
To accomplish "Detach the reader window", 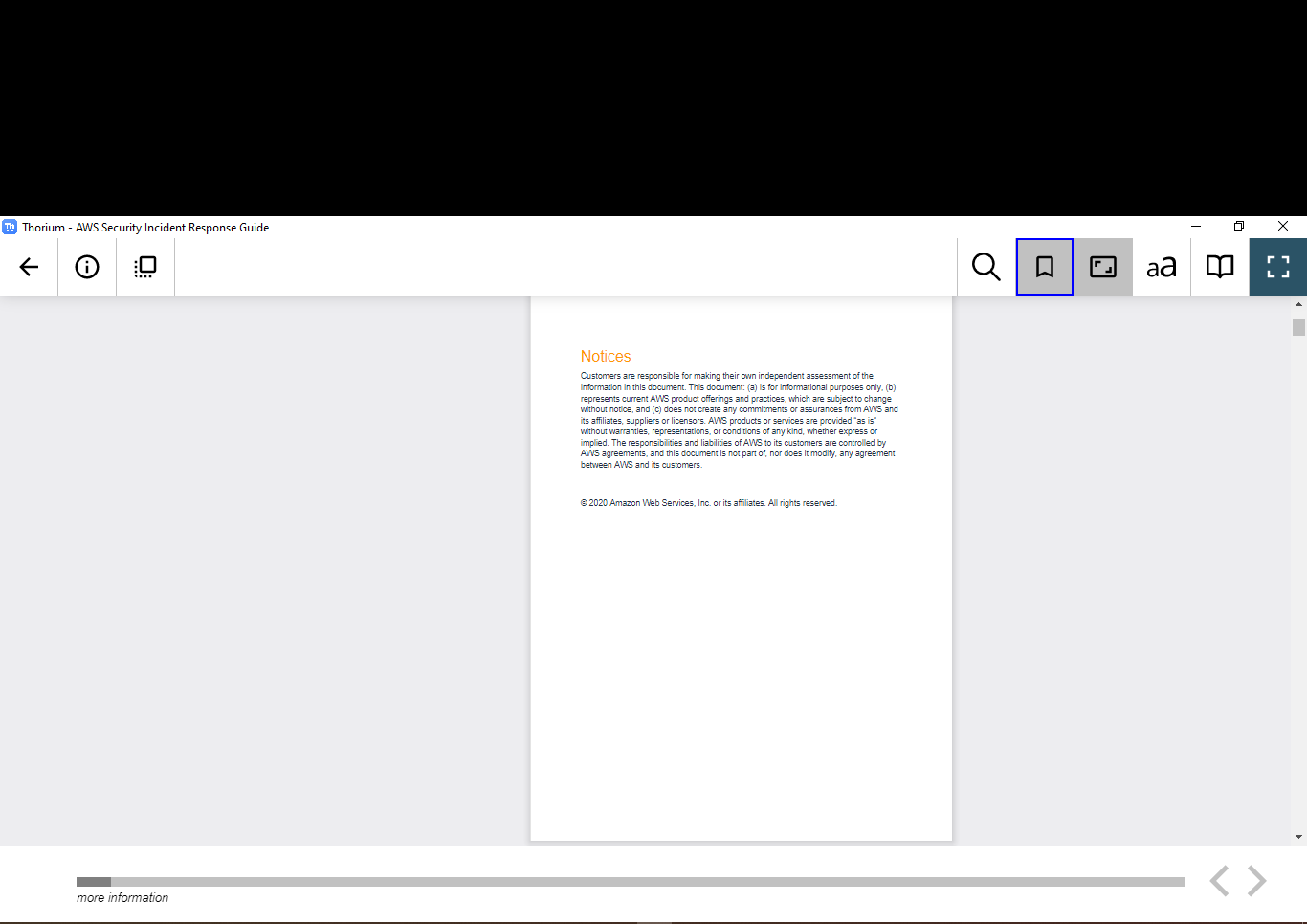I will (144, 267).
